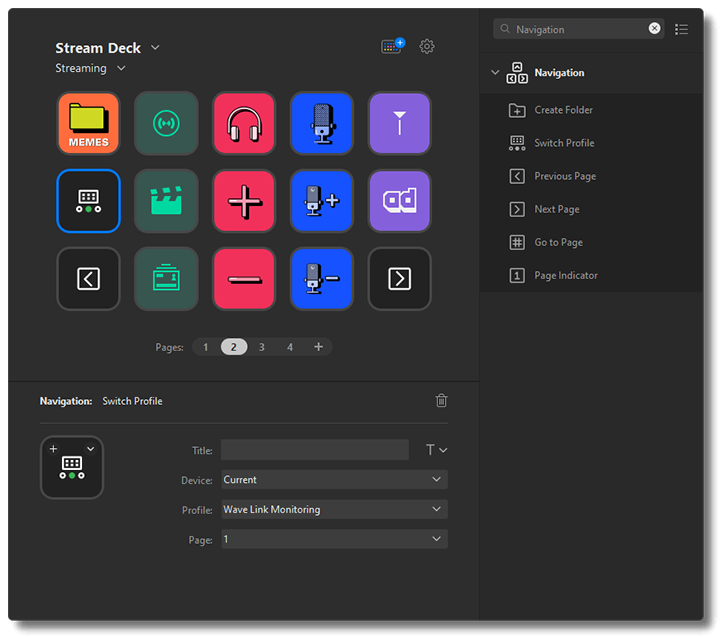Select the blue microphone plus key
Image resolution: width=720 pixels, height=637 pixels.
pos(322,201)
